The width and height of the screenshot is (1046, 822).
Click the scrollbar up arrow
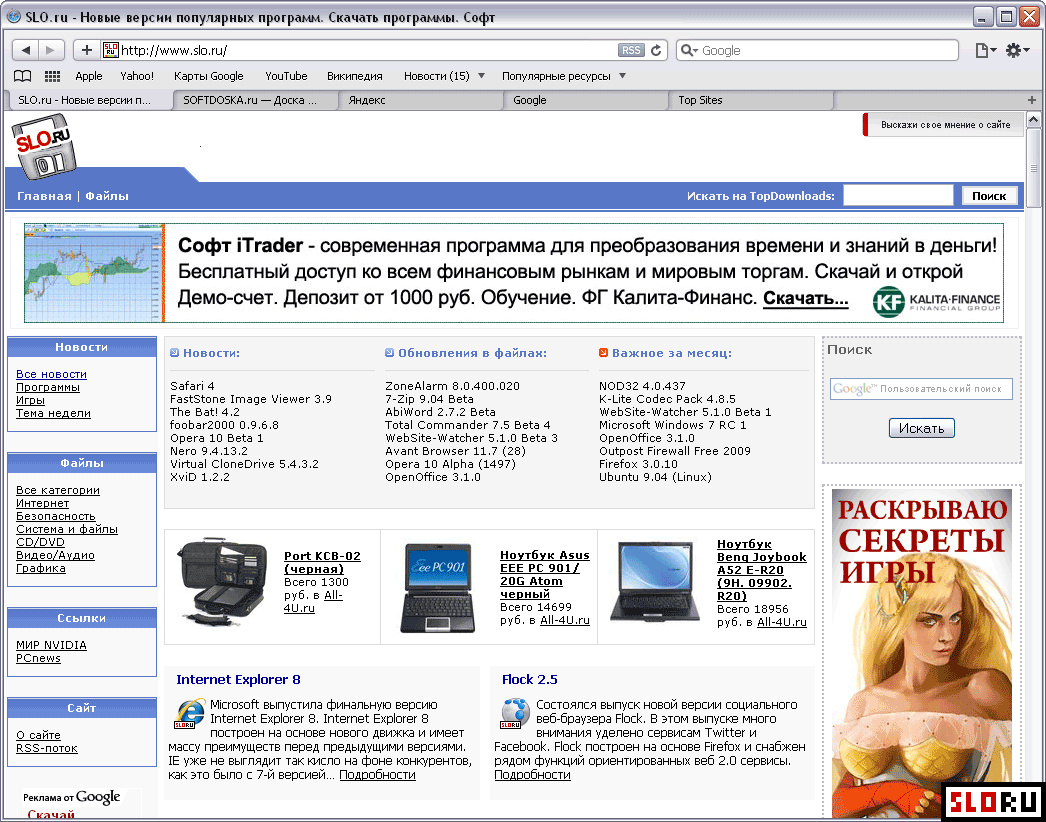[1033, 120]
